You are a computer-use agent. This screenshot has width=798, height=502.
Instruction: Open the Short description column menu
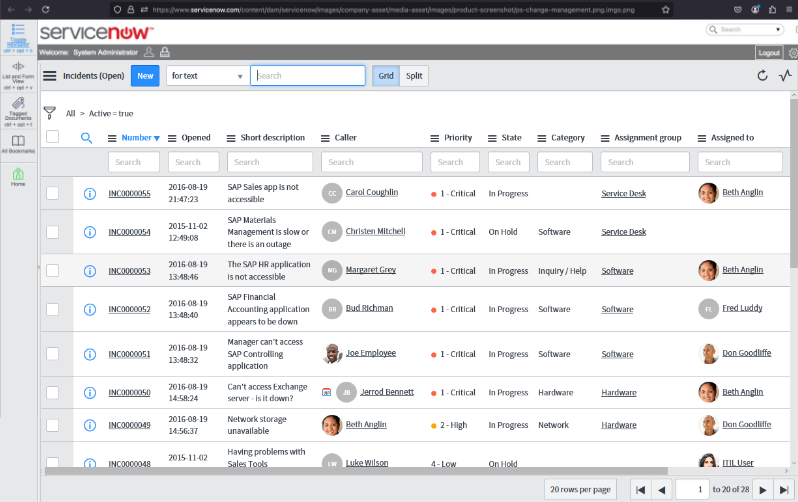click(231, 138)
